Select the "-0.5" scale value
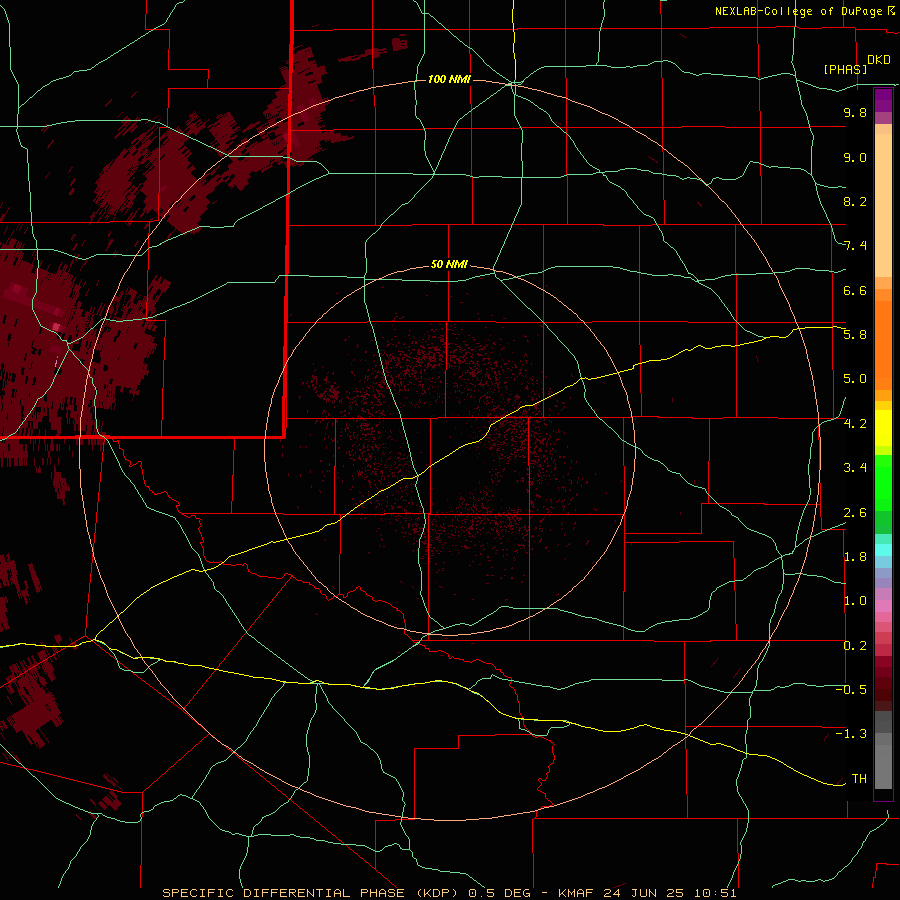Screen dimensions: 900x900 pos(851,690)
